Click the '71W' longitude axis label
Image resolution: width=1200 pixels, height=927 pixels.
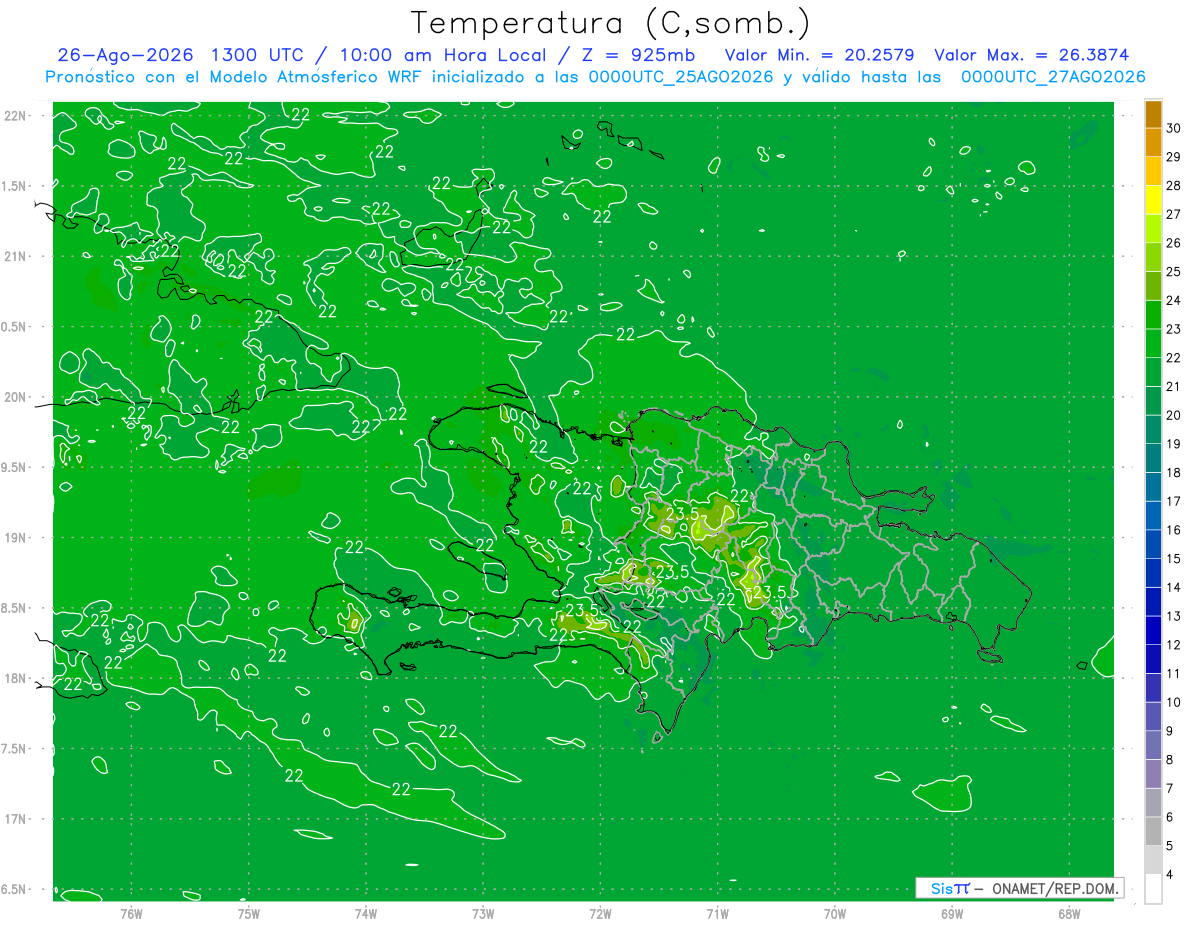[717, 913]
